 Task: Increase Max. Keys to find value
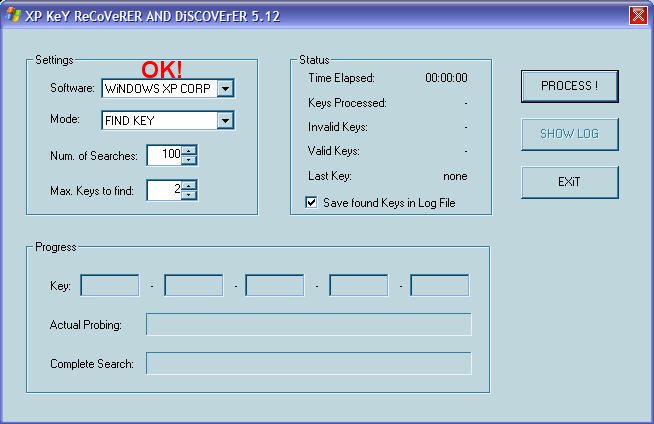189,186
